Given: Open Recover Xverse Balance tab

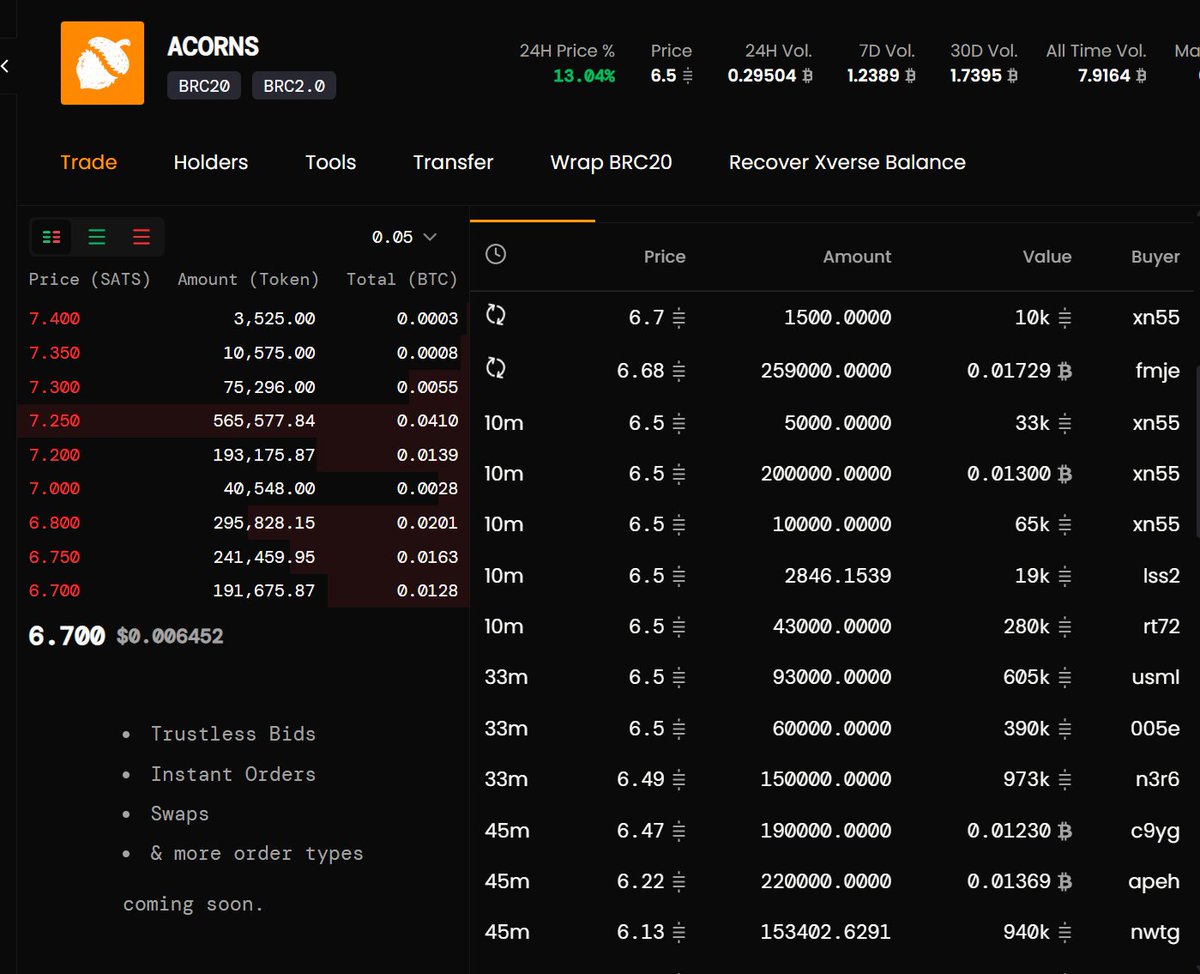Looking at the screenshot, I should point(847,162).
